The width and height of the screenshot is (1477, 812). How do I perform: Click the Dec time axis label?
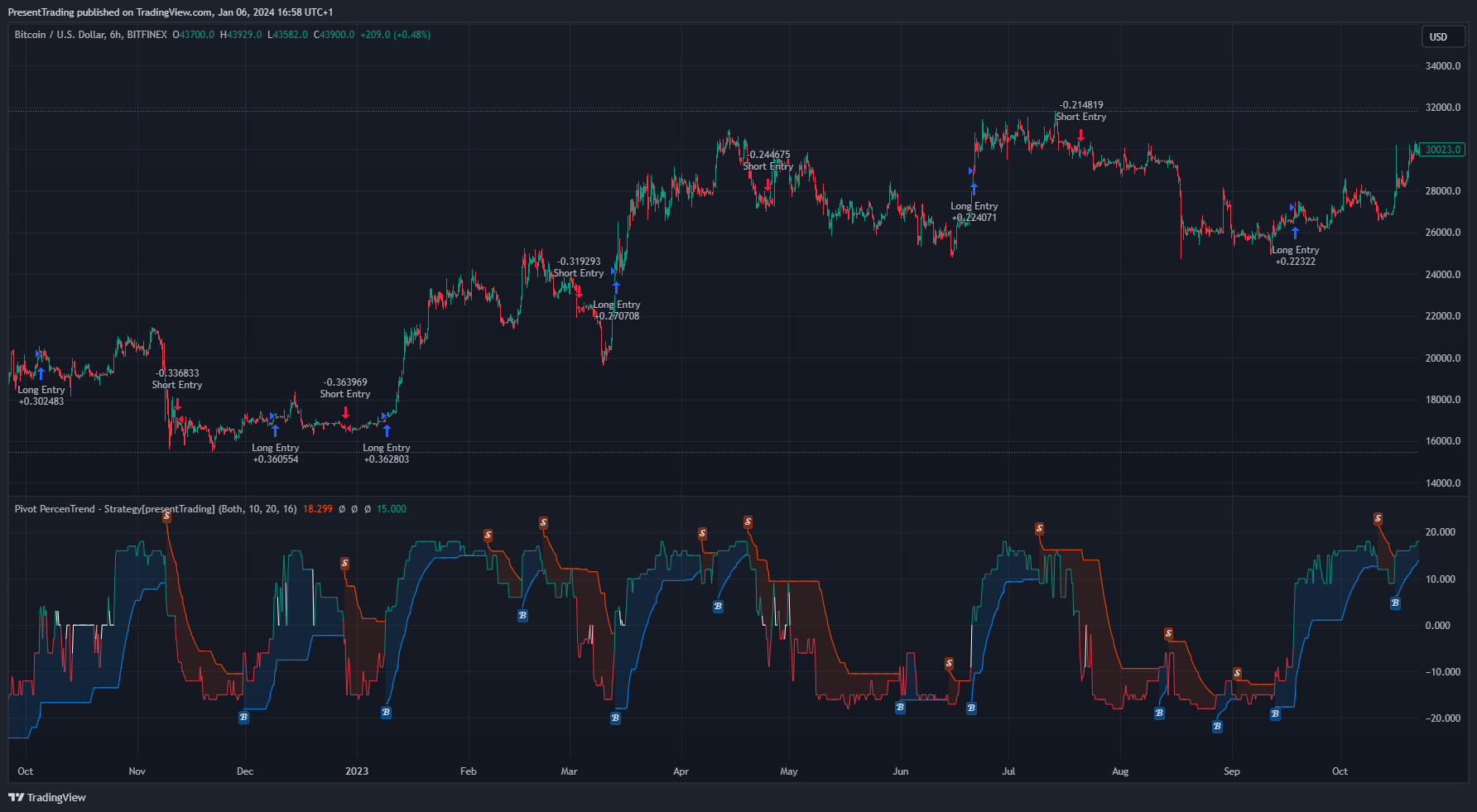(x=245, y=771)
